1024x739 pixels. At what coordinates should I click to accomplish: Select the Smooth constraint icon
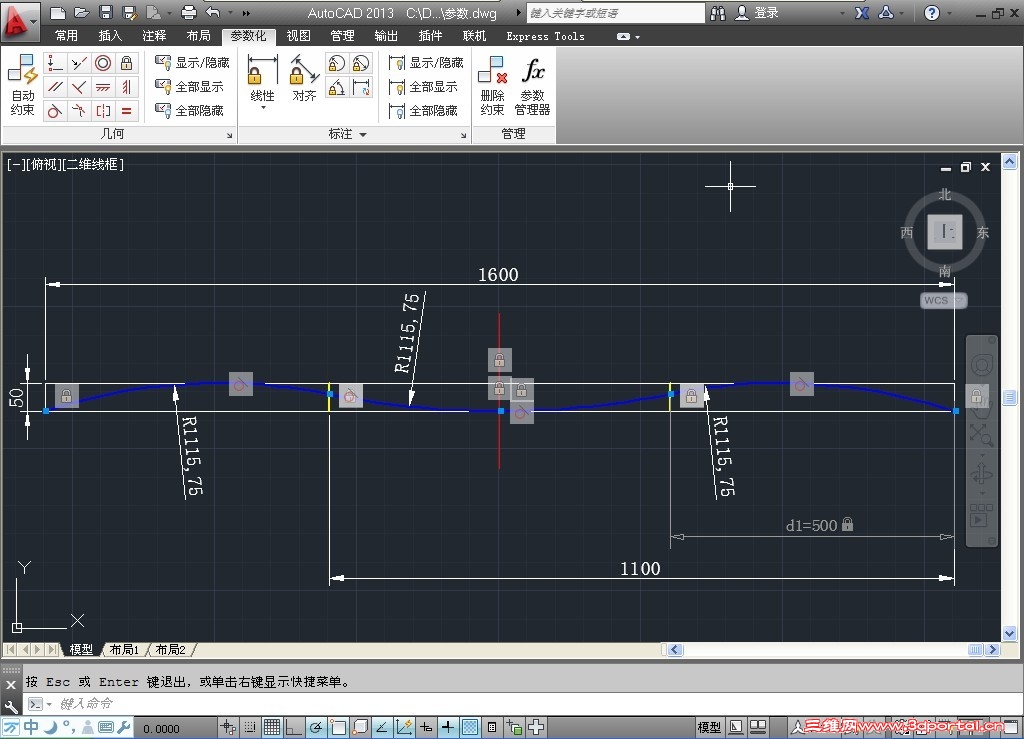(79, 110)
